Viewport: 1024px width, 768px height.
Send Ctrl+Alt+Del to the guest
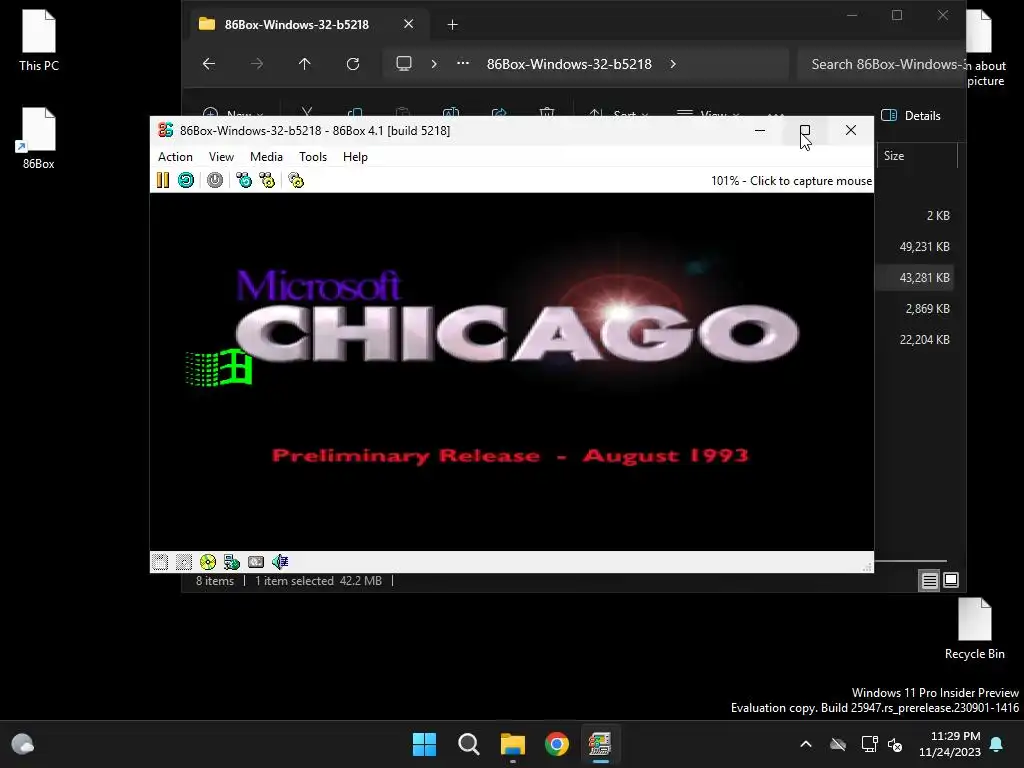tap(244, 180)
